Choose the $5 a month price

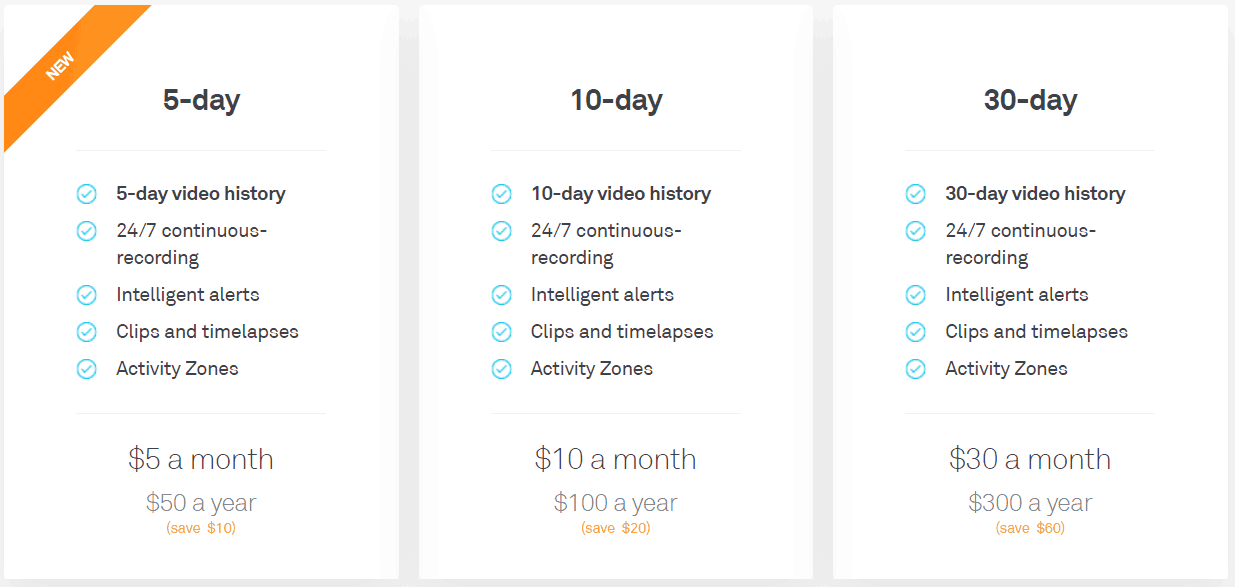(x=201, y=459)
